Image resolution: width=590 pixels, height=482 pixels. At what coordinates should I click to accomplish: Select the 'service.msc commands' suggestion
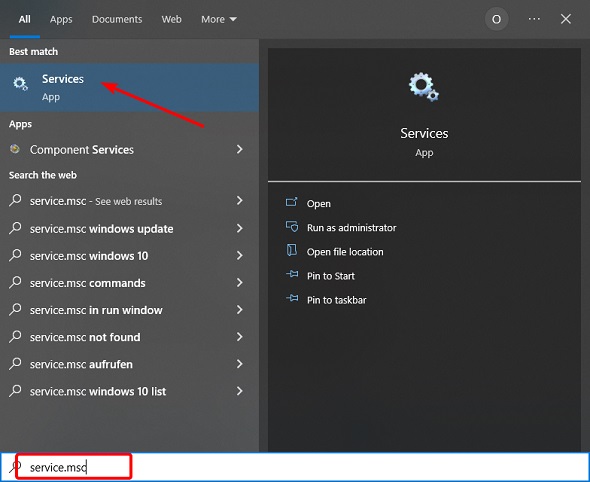[x=129, y=283]
